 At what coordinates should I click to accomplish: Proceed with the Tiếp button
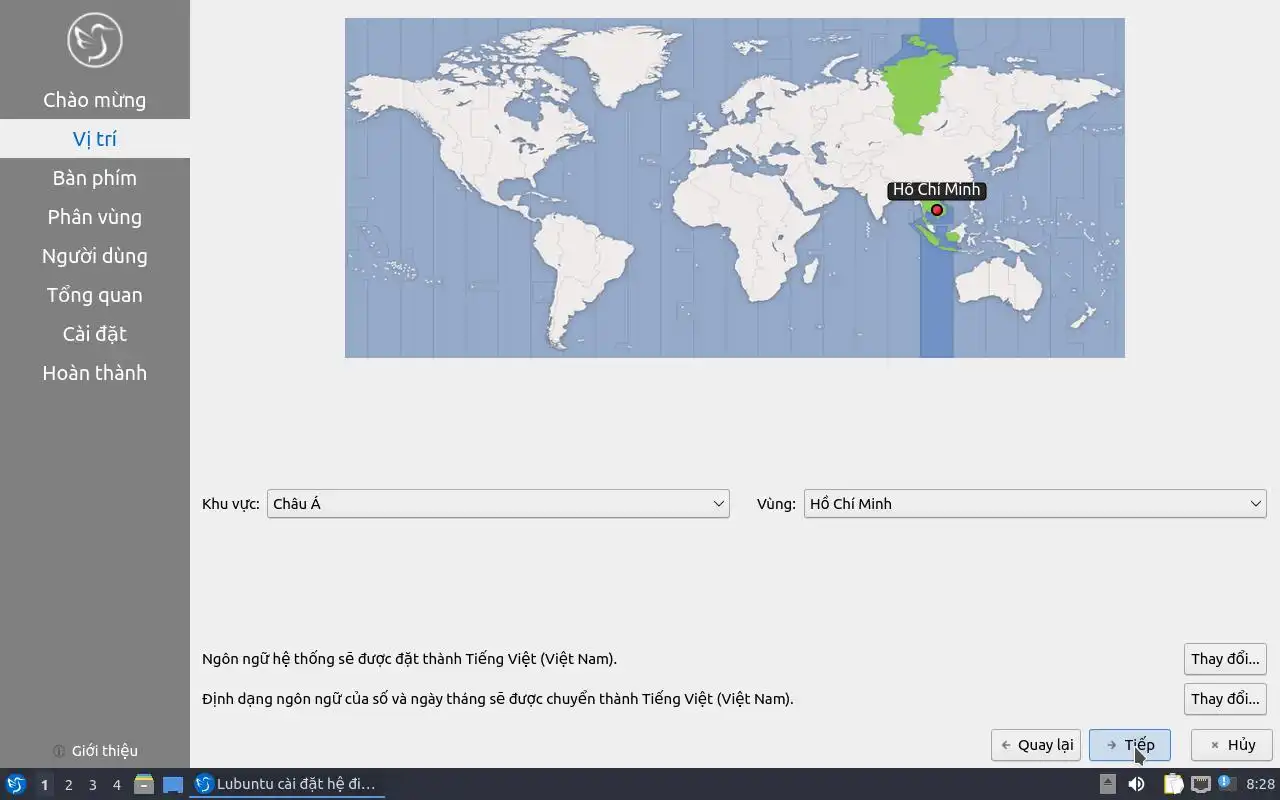click(x=1130, y=745)
